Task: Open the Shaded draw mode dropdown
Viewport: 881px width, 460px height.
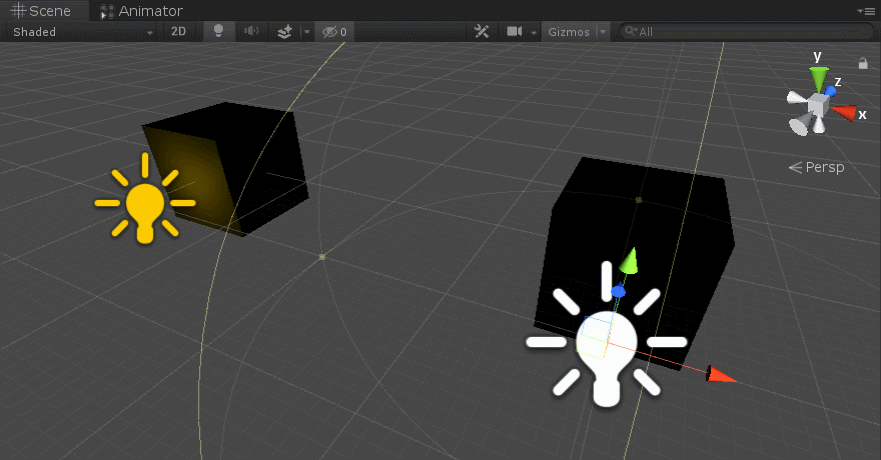Action: (x=82, y=32)
